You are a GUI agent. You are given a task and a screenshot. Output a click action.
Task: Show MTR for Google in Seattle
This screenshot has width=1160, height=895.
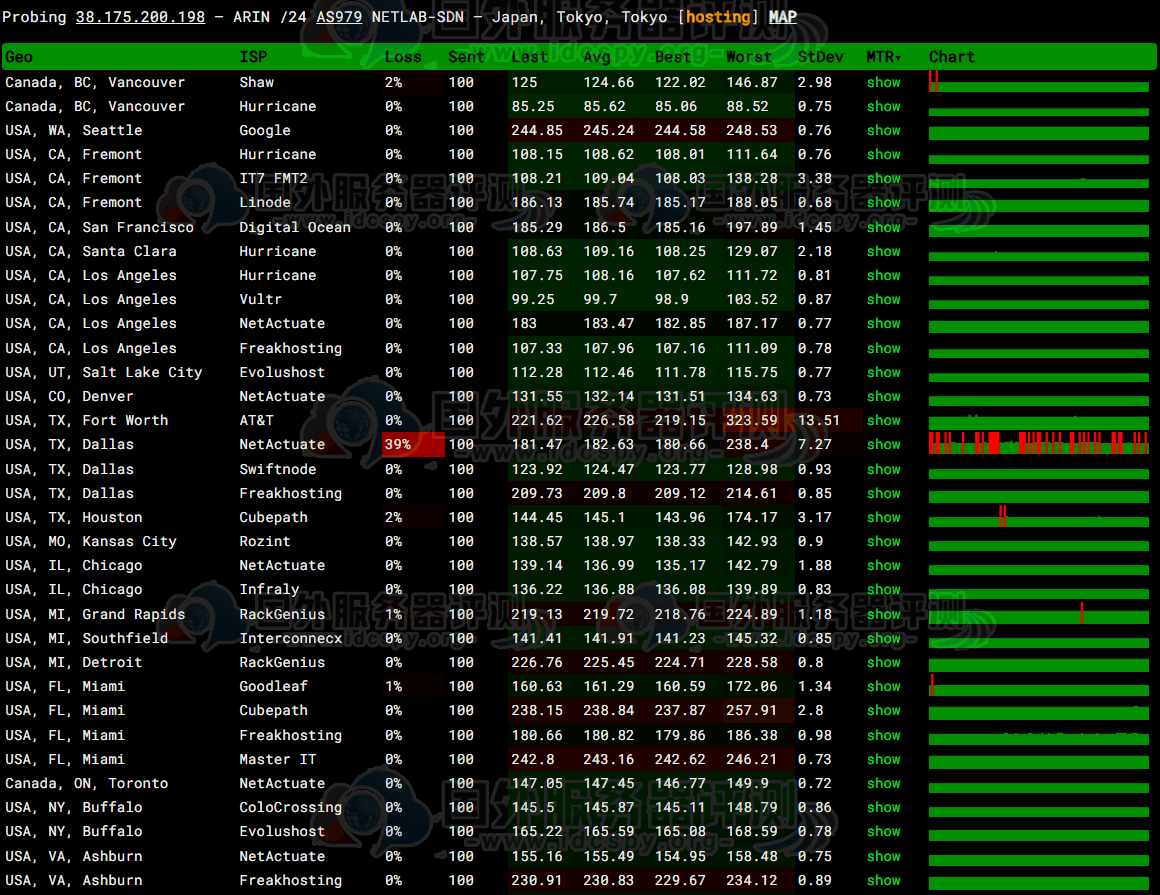[884, 130]
